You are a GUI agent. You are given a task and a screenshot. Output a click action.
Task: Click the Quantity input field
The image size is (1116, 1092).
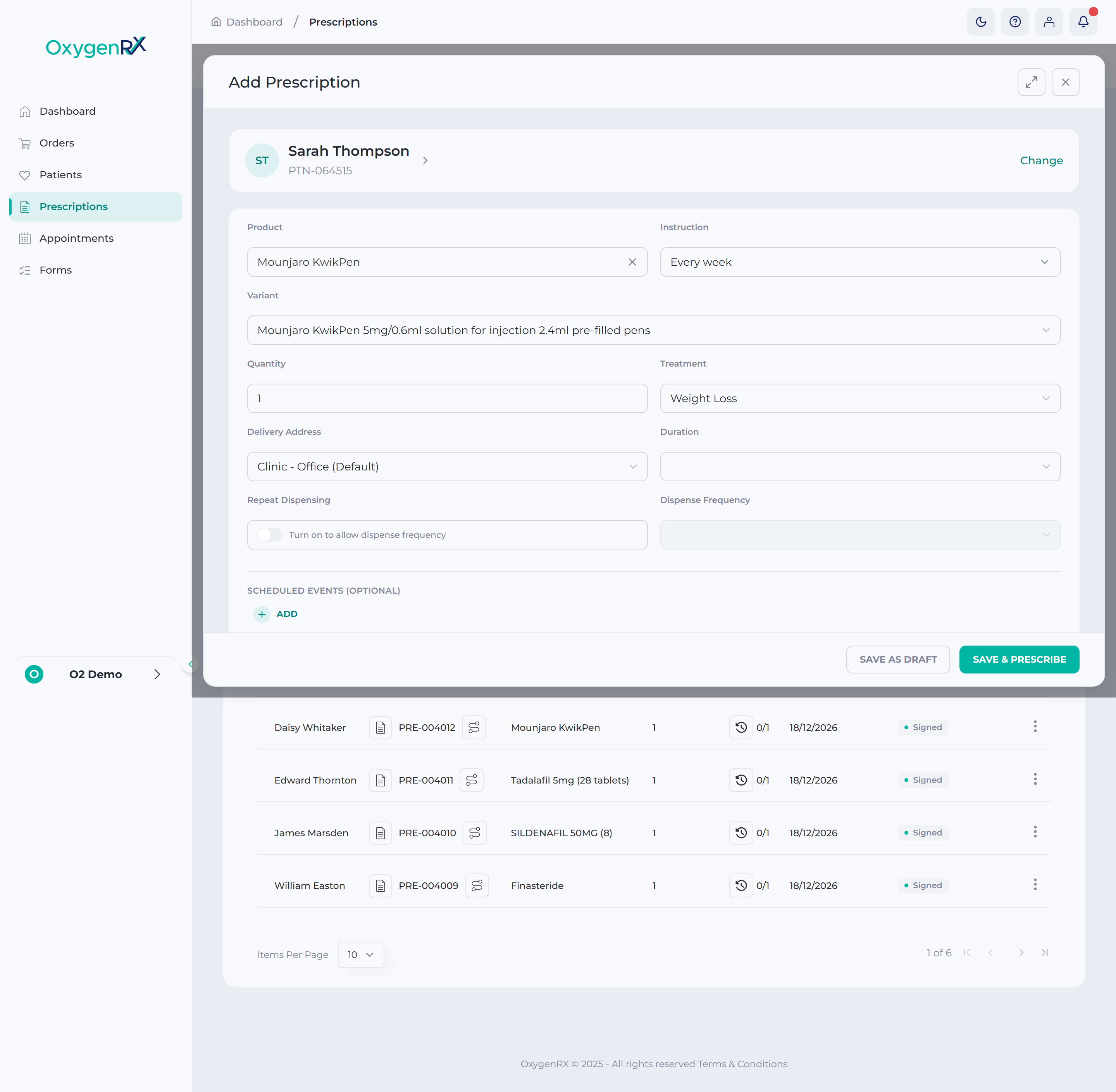click(447, 399)
